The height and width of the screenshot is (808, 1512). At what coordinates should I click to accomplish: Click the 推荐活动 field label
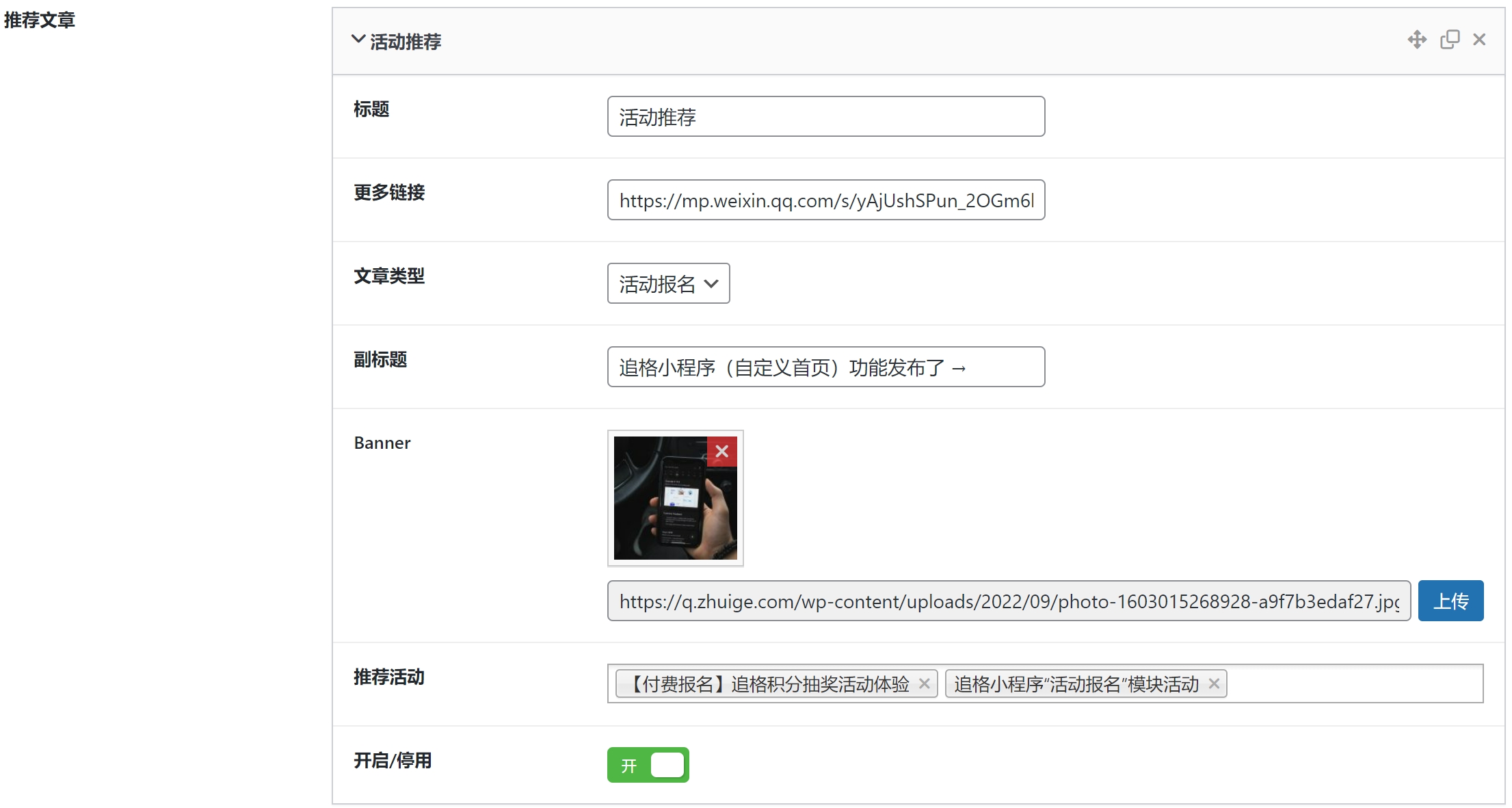pyautogui.click(x=389, y=677)
